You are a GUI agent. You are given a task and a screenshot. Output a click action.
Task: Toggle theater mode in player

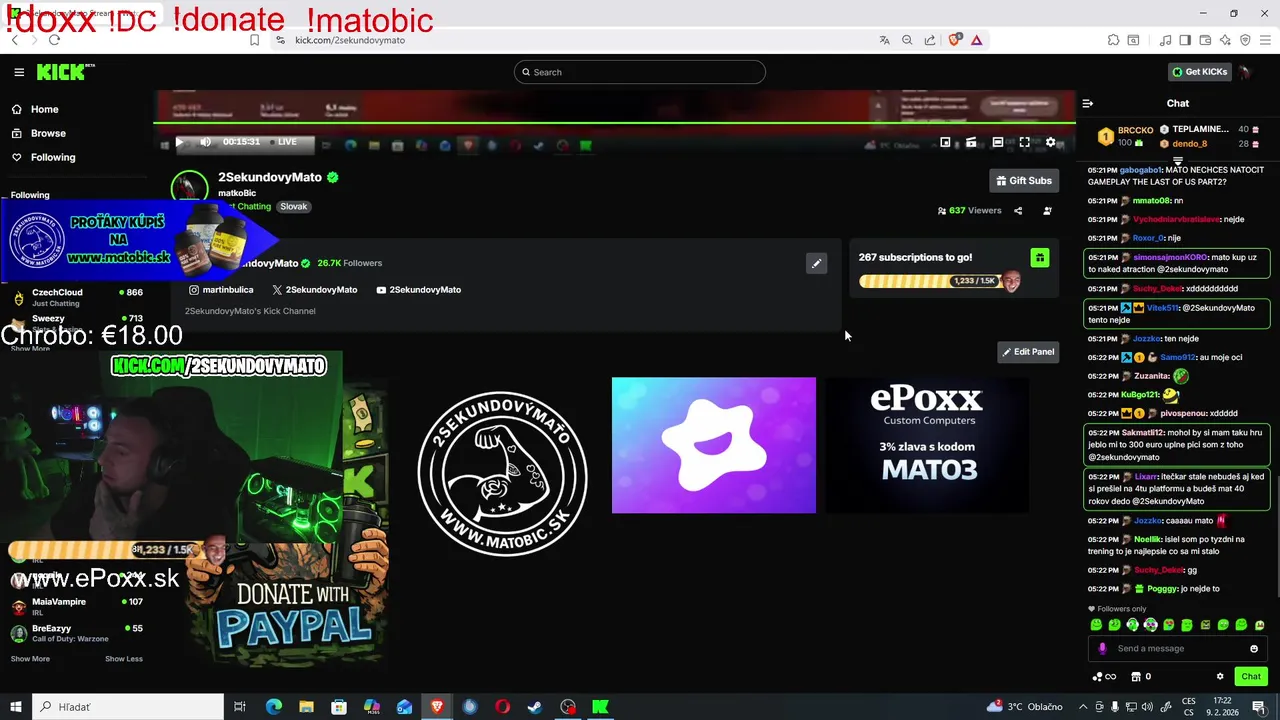pyautogui.click(x=997, y=142)
